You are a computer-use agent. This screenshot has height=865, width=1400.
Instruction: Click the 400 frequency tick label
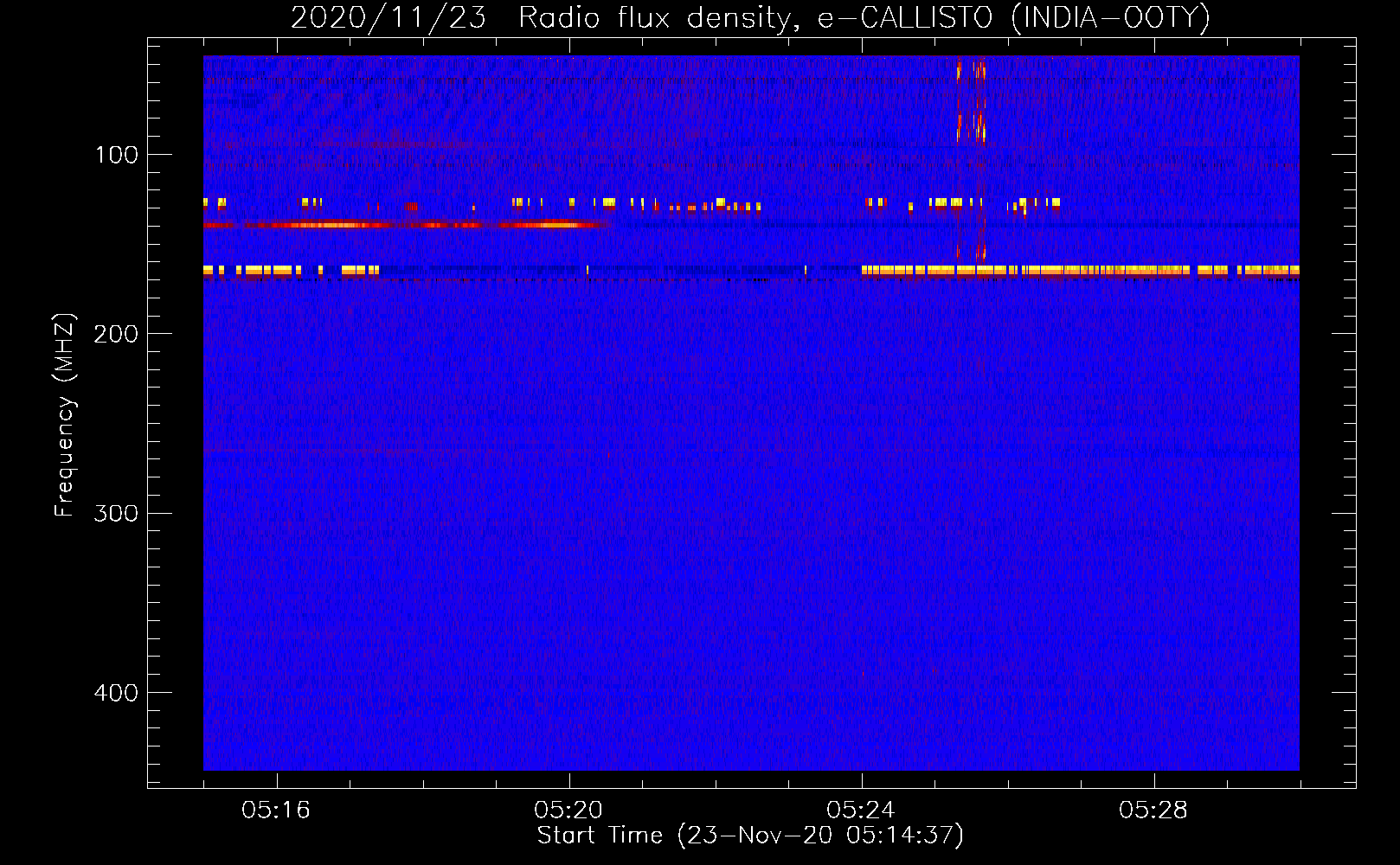(x=116, y=693)
